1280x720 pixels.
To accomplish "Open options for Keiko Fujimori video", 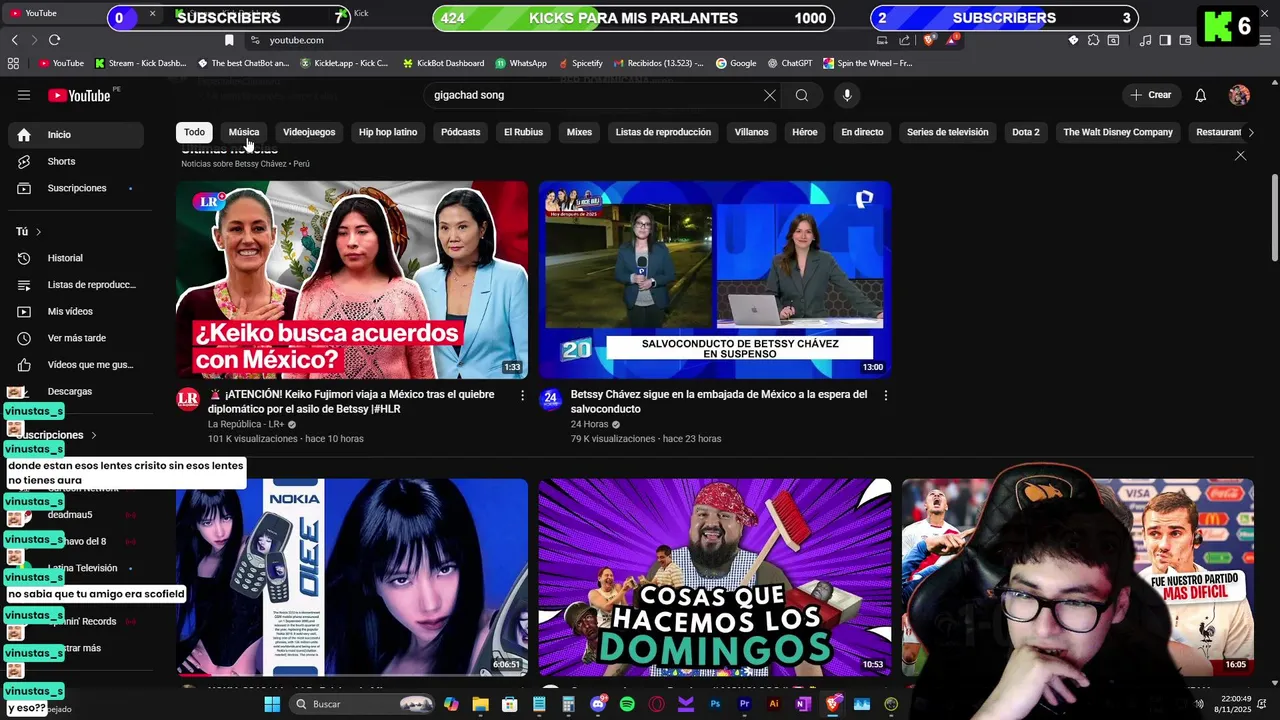I will tap(522, 396).
